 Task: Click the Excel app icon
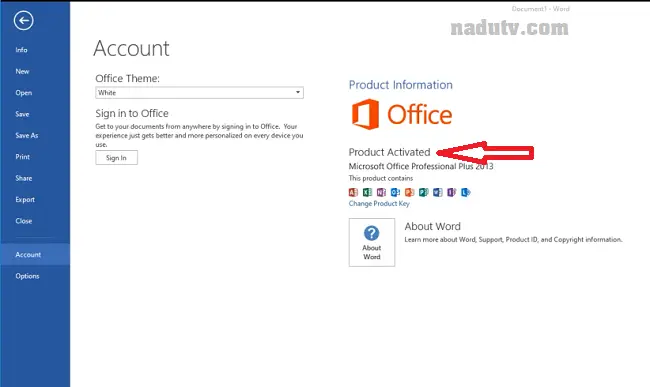[x=367, y=192]
